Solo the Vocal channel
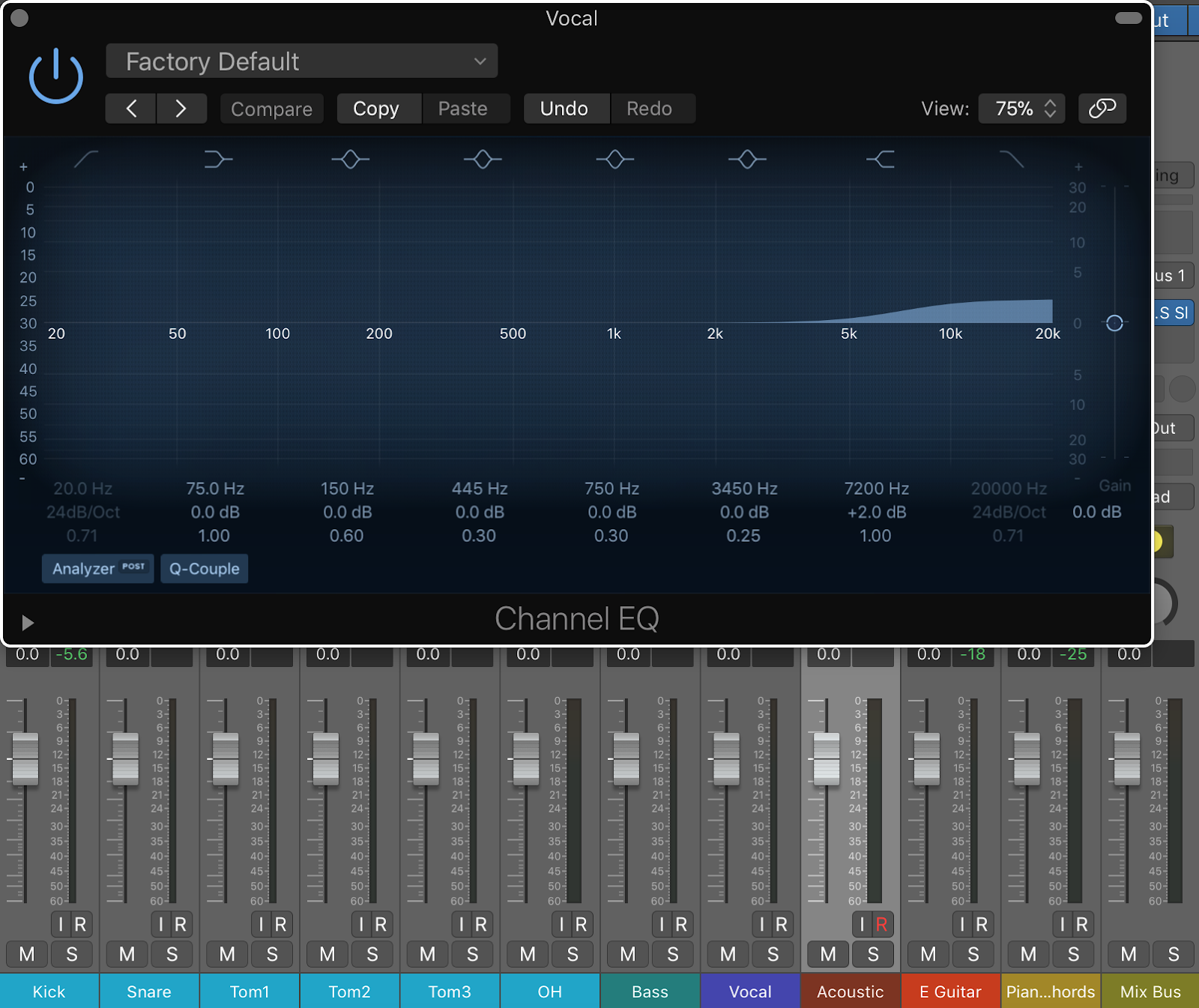This screenshot has width=1199, height=1008. click(x=773, y=954)
